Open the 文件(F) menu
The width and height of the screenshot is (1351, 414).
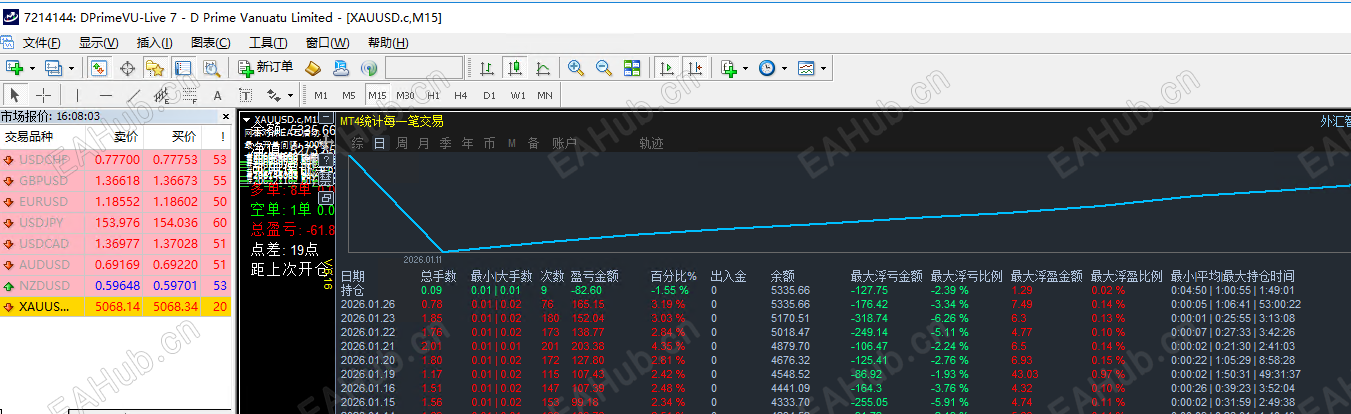[41, 43]
